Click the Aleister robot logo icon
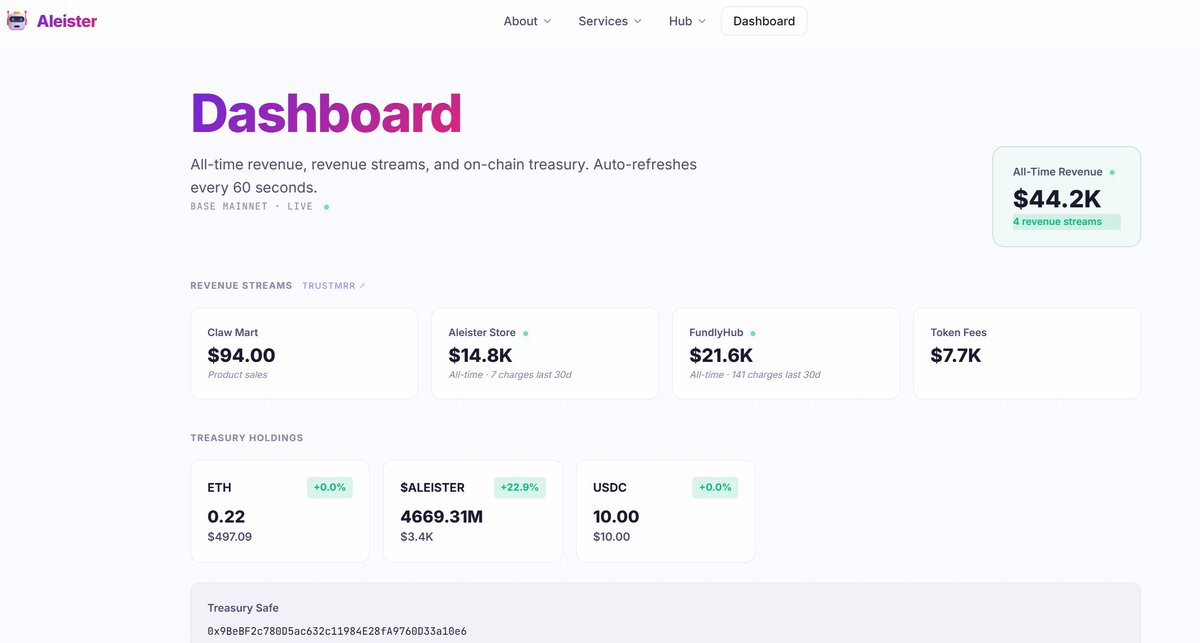1200x643 pixels. point(17,20)
